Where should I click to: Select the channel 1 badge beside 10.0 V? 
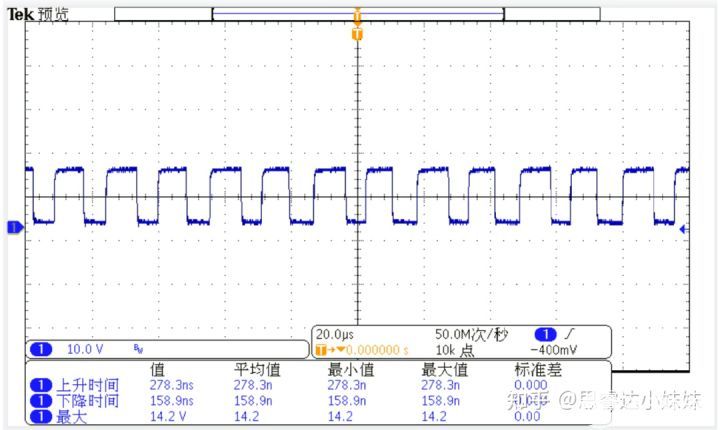(x=41, y=350)
